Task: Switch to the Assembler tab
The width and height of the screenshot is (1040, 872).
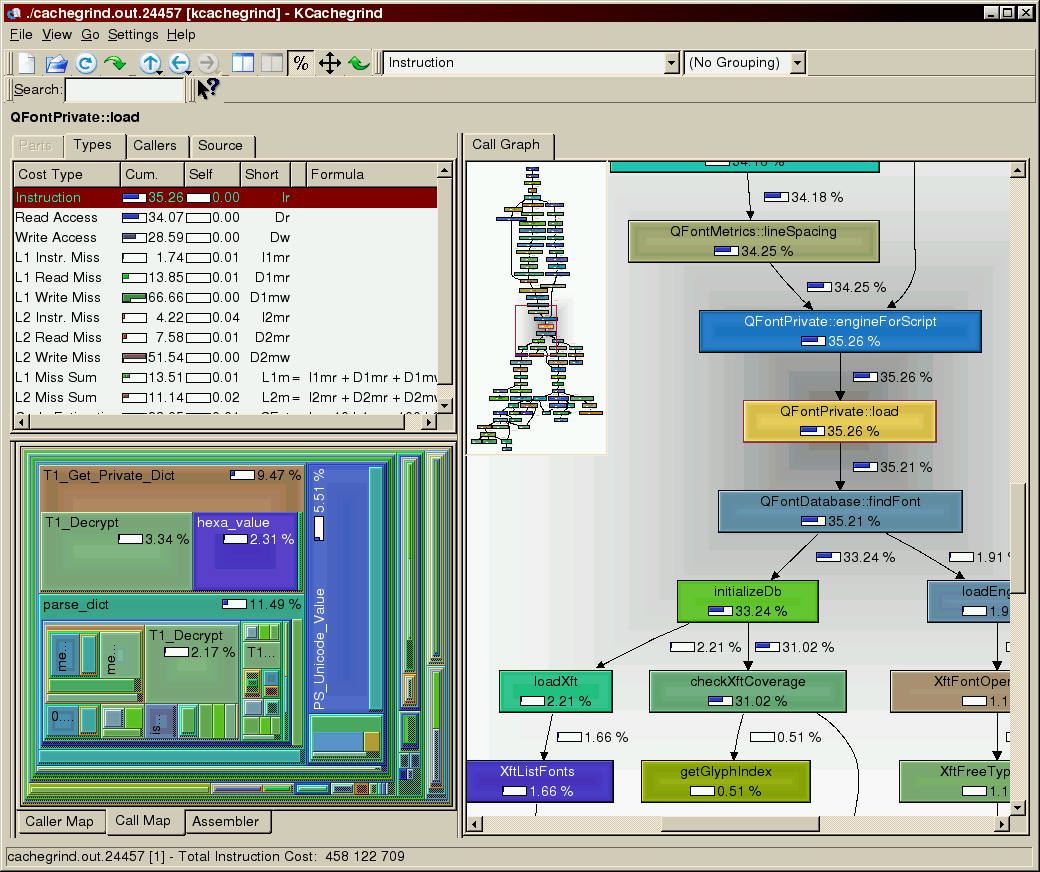Action: 226,822
